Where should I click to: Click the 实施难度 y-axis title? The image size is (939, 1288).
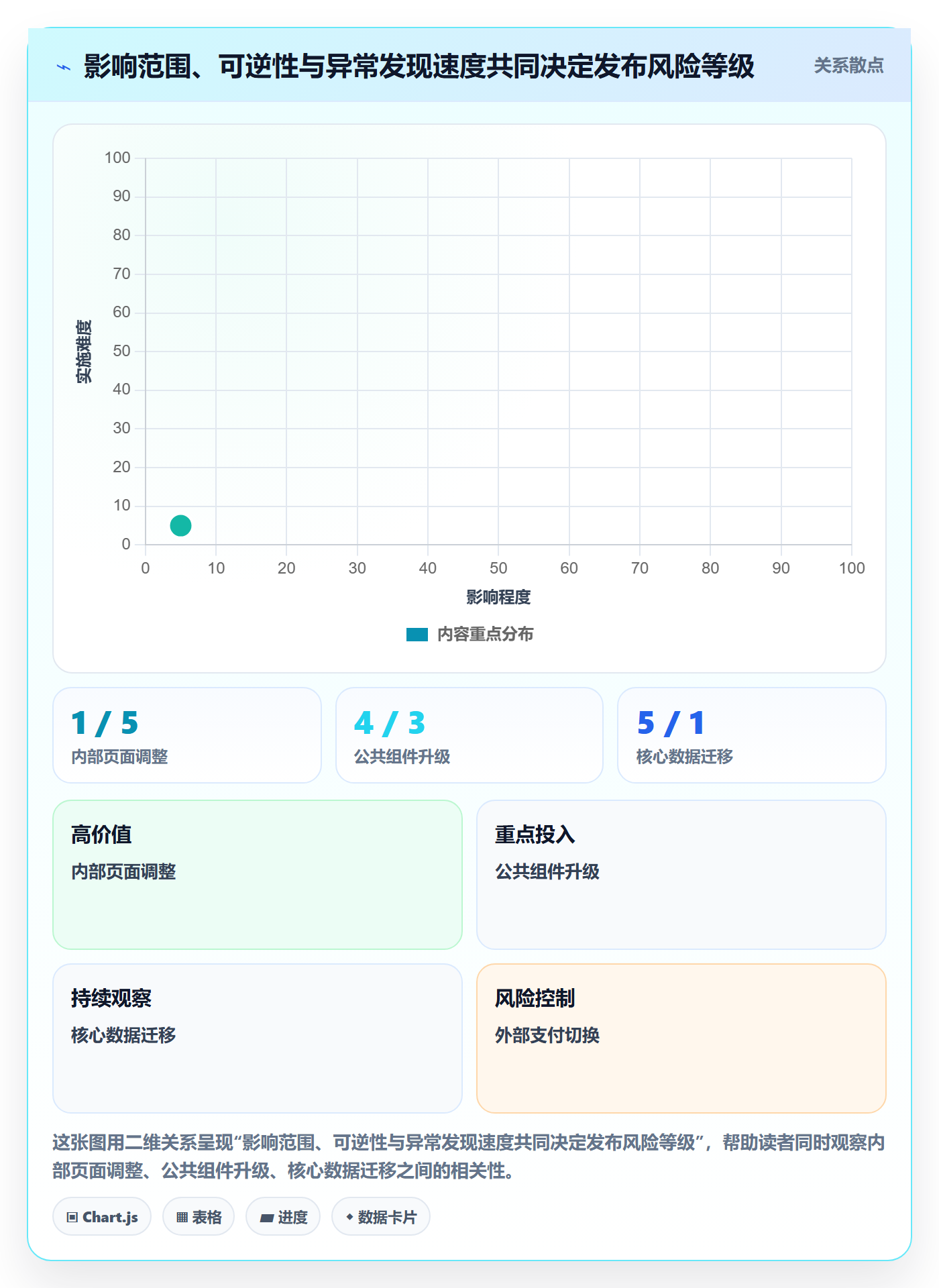point(84,352)
